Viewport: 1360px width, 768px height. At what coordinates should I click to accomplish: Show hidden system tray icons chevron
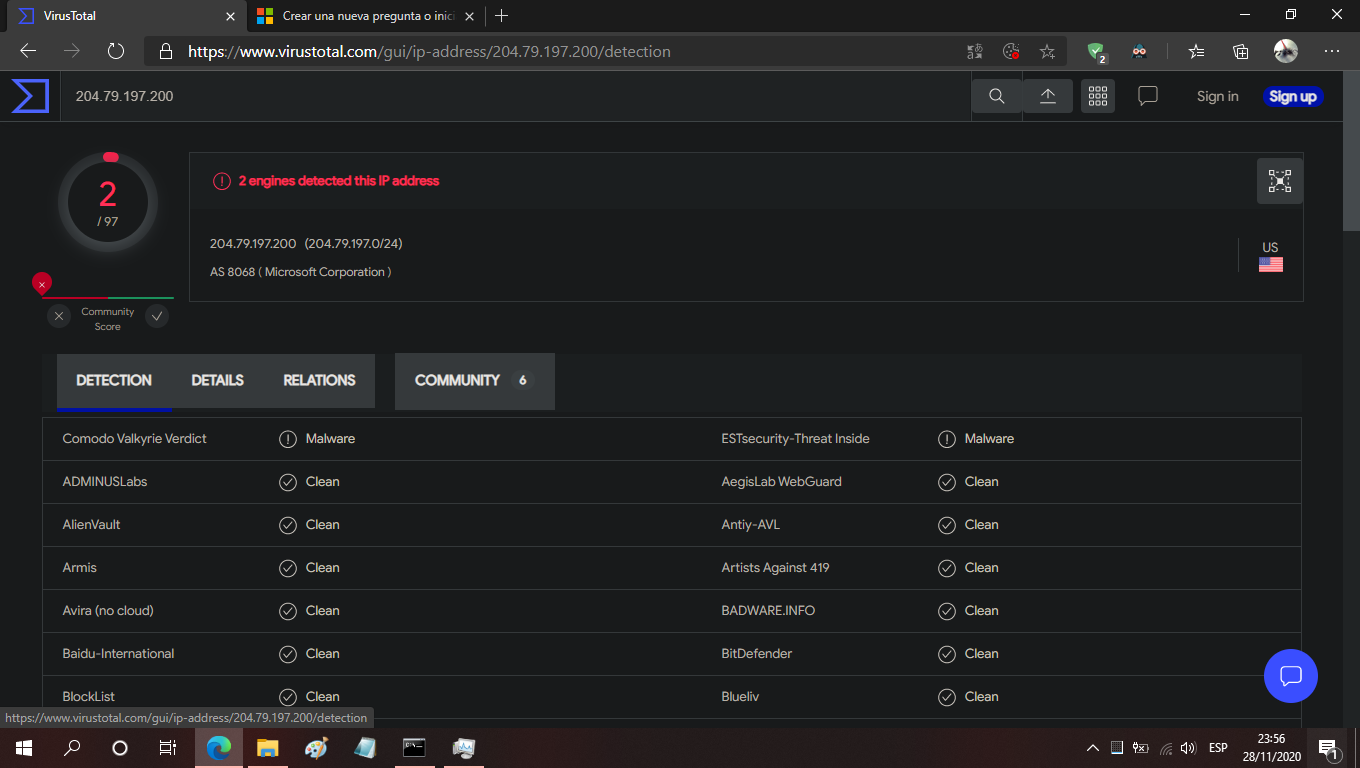[1092, 748]
